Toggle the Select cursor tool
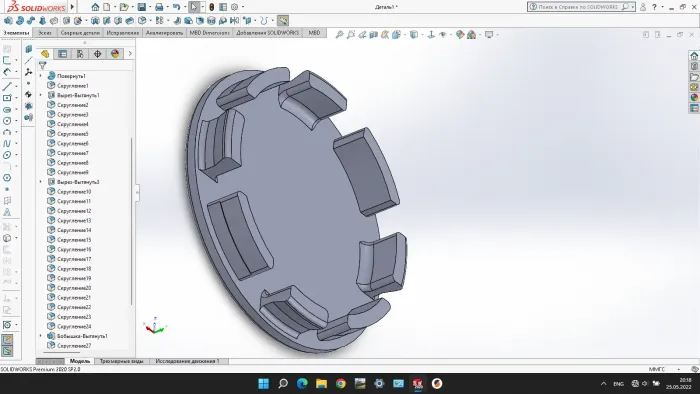 [194, 7]
